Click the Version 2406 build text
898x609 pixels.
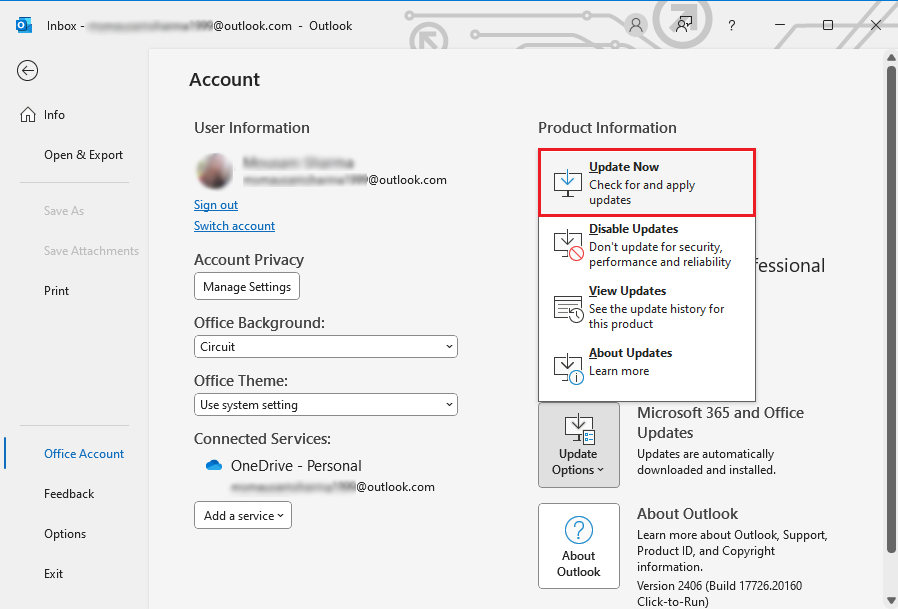coord(719,594)
